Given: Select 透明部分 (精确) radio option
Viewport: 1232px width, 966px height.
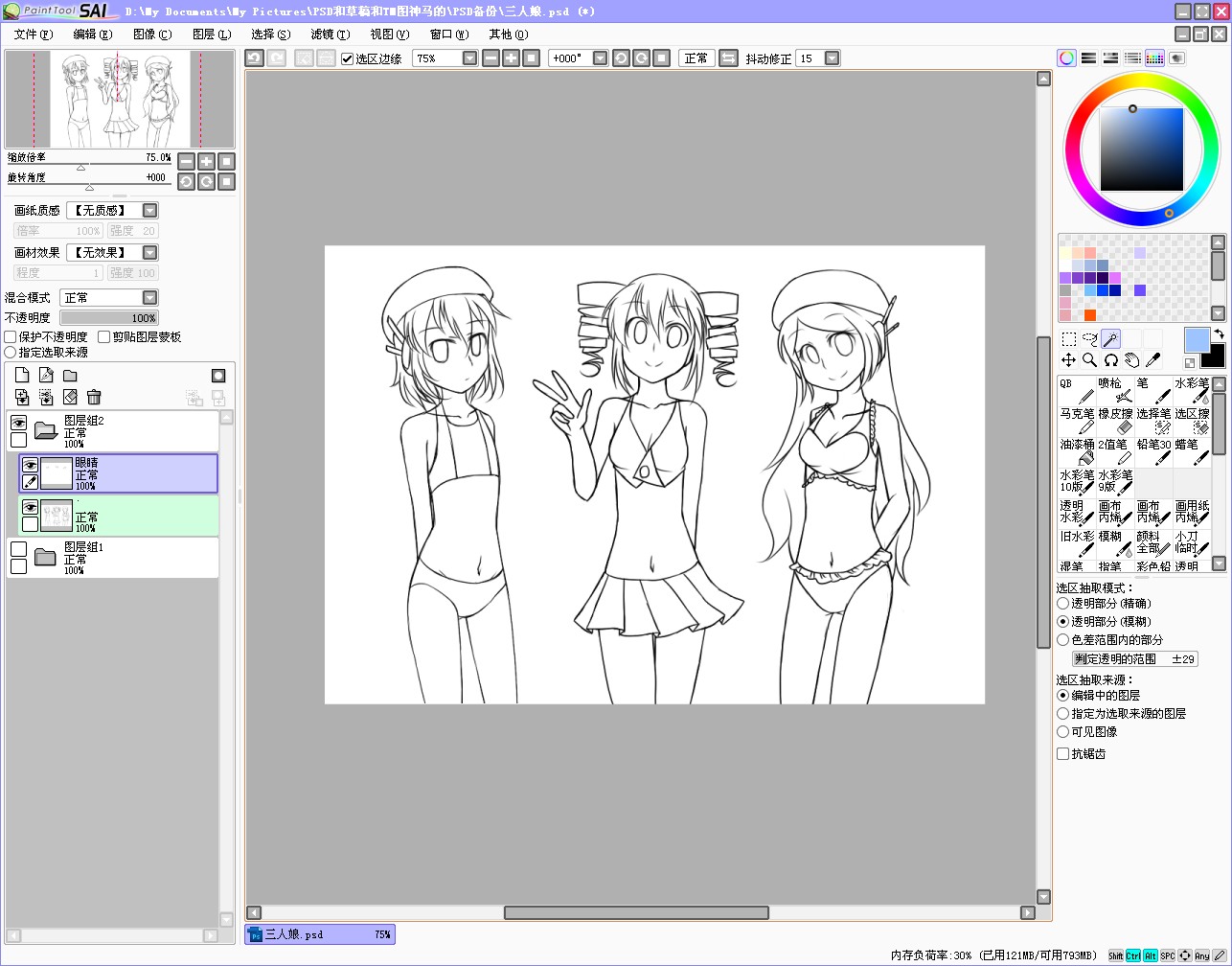Looking at the screenshot, I should (1062, 604).
